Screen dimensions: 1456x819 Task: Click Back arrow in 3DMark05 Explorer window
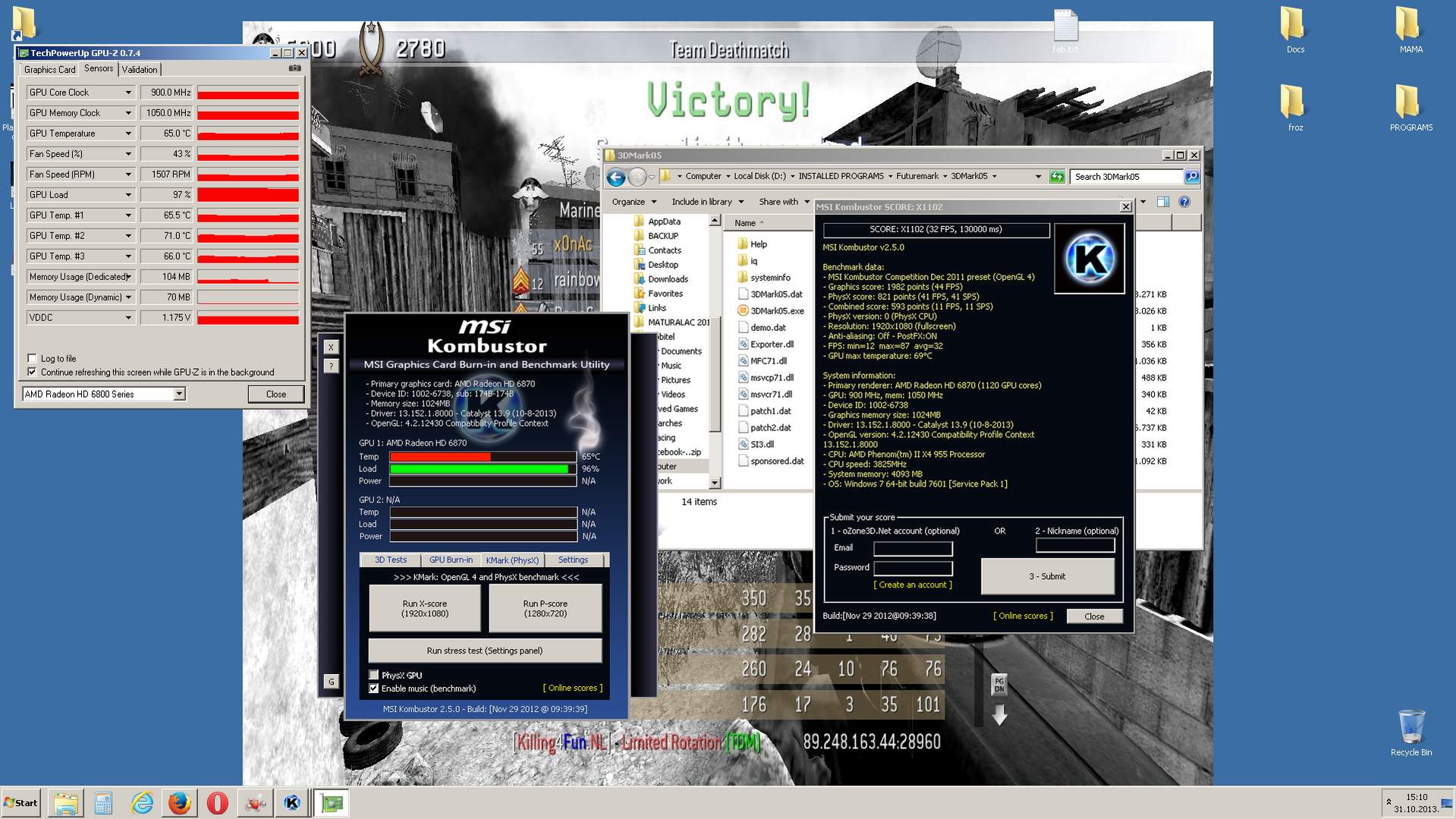[x=616, y=177]
